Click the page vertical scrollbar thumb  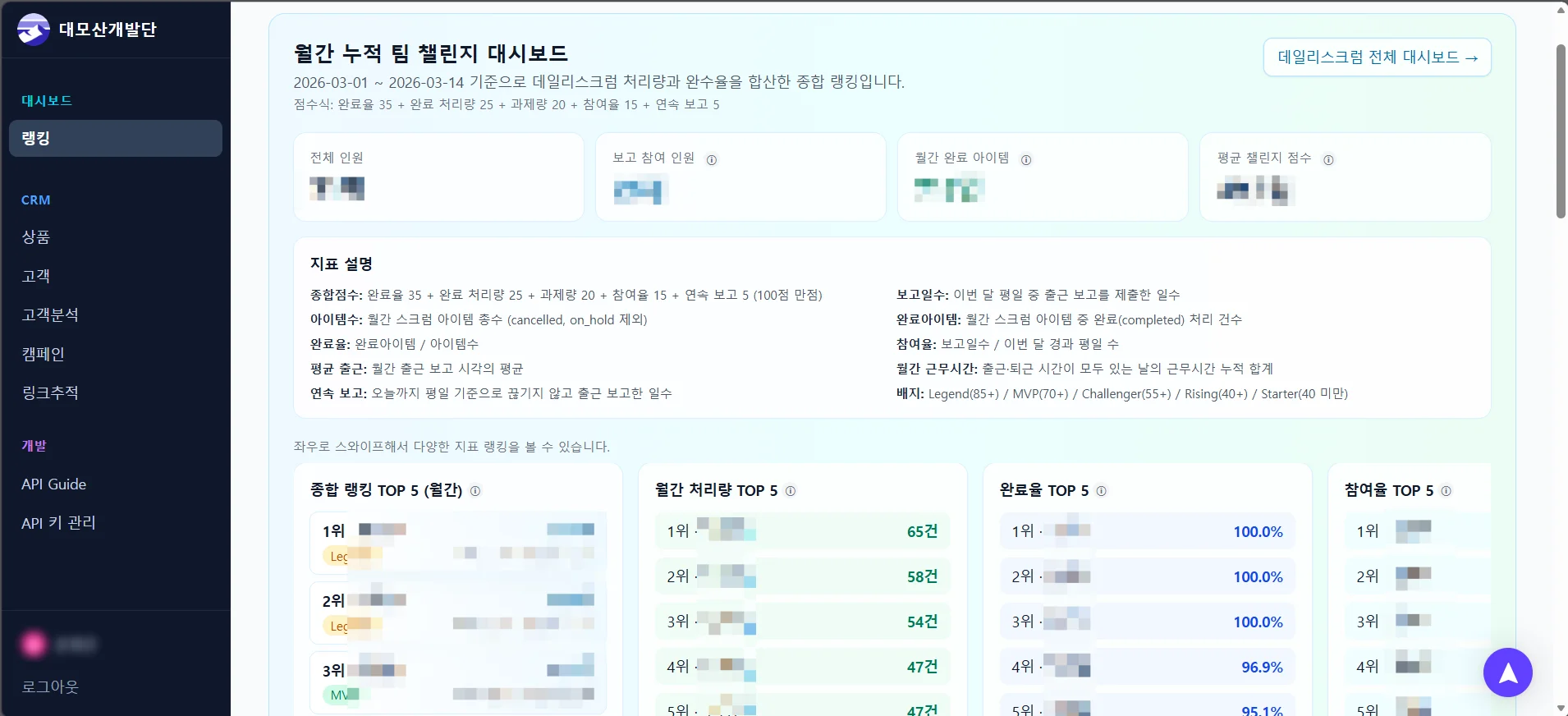[1561, 131]
